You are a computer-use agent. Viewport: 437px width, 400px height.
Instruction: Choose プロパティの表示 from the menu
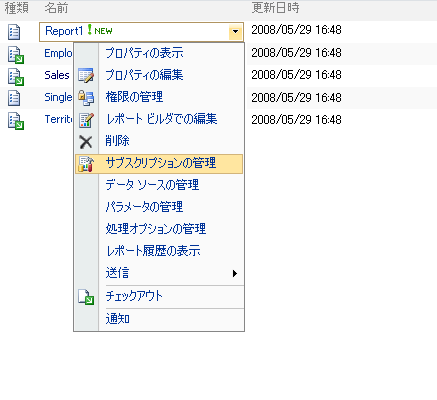(x=159, y=53)
